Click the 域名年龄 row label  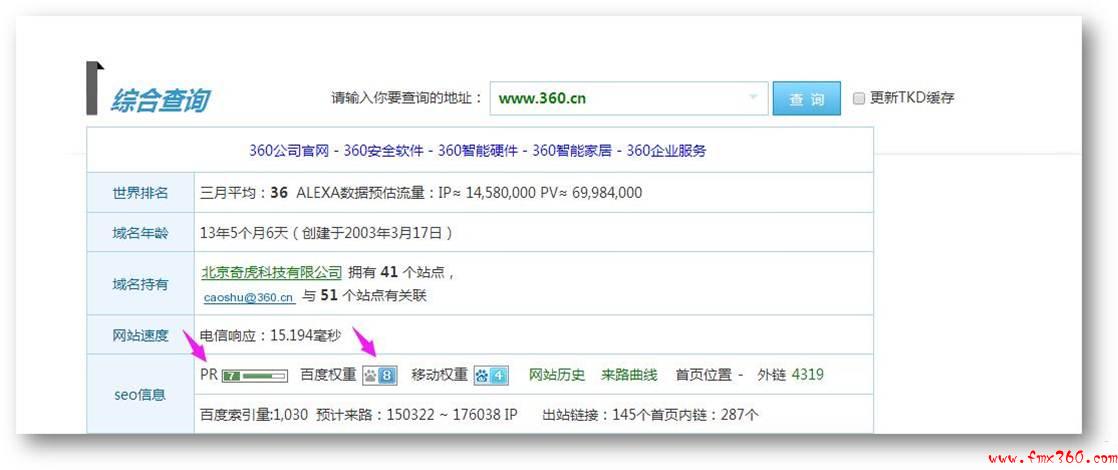pos(140,233)
